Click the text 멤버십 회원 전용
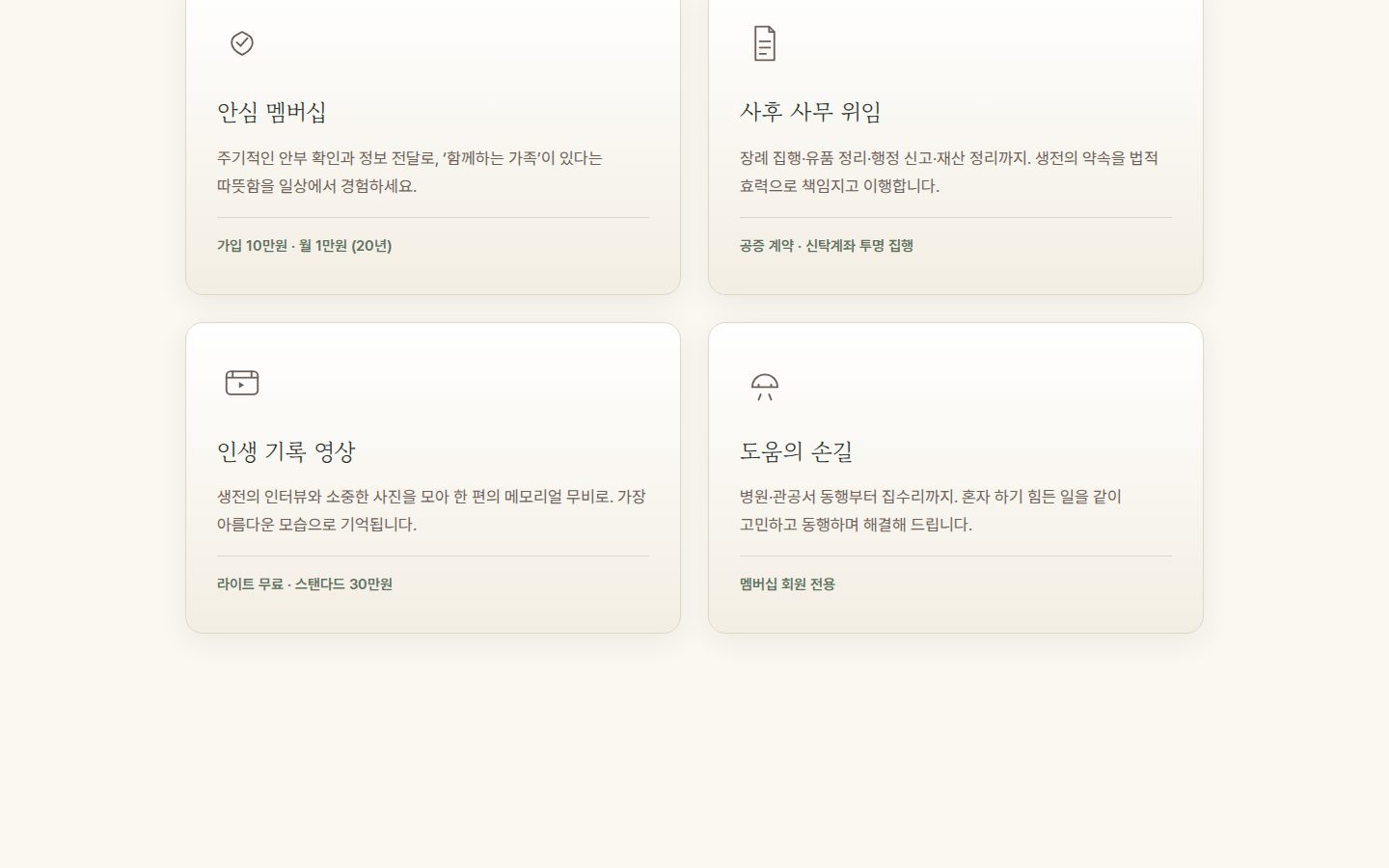Image resolution: width=1389 pixels, height=868 pixels. point(787,584)
